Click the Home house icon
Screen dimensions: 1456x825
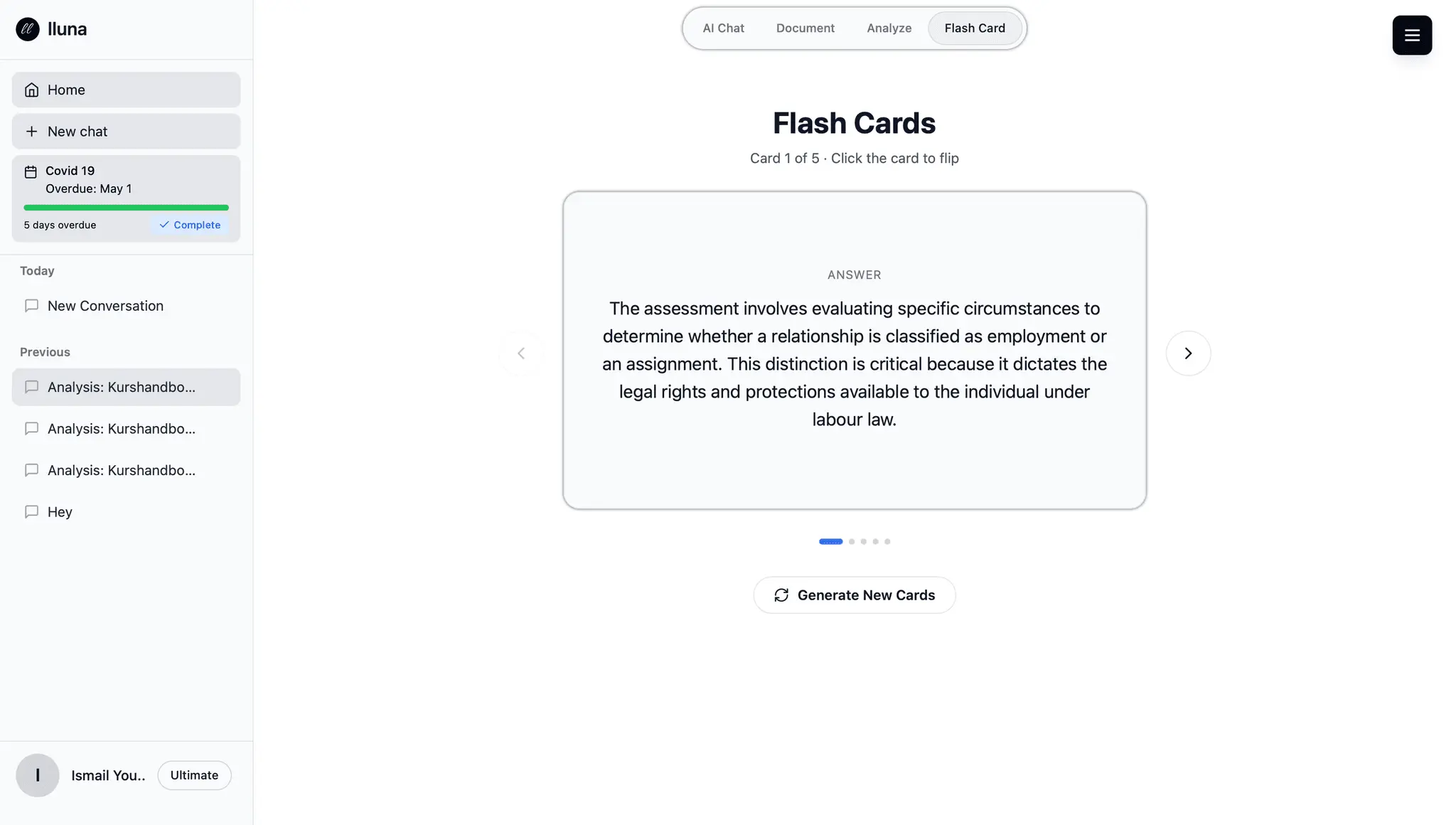coord(31,90)
